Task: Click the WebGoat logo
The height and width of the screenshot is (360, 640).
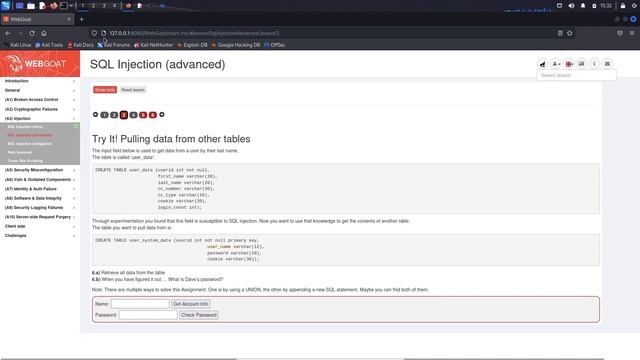Action: [x=40, y=63]
